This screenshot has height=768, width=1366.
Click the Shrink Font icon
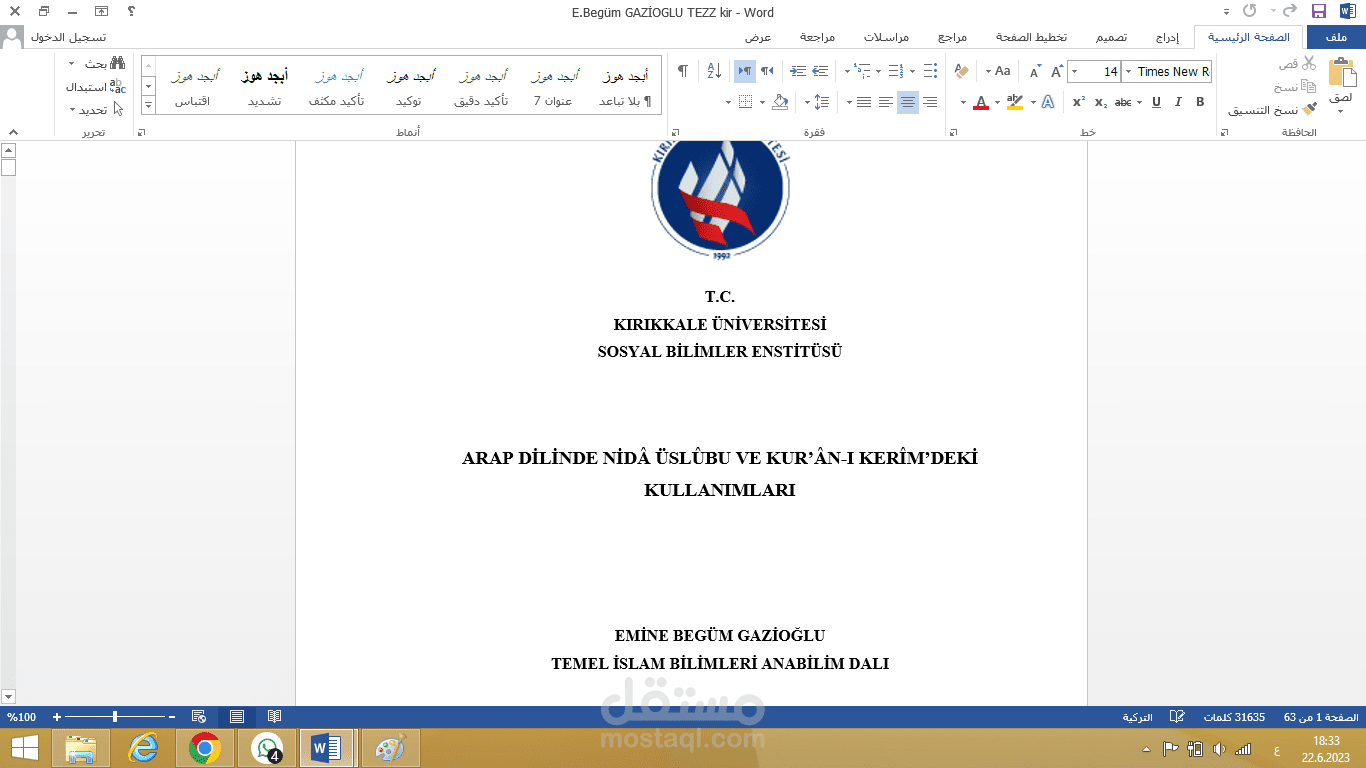click(x=1035, y=71)
